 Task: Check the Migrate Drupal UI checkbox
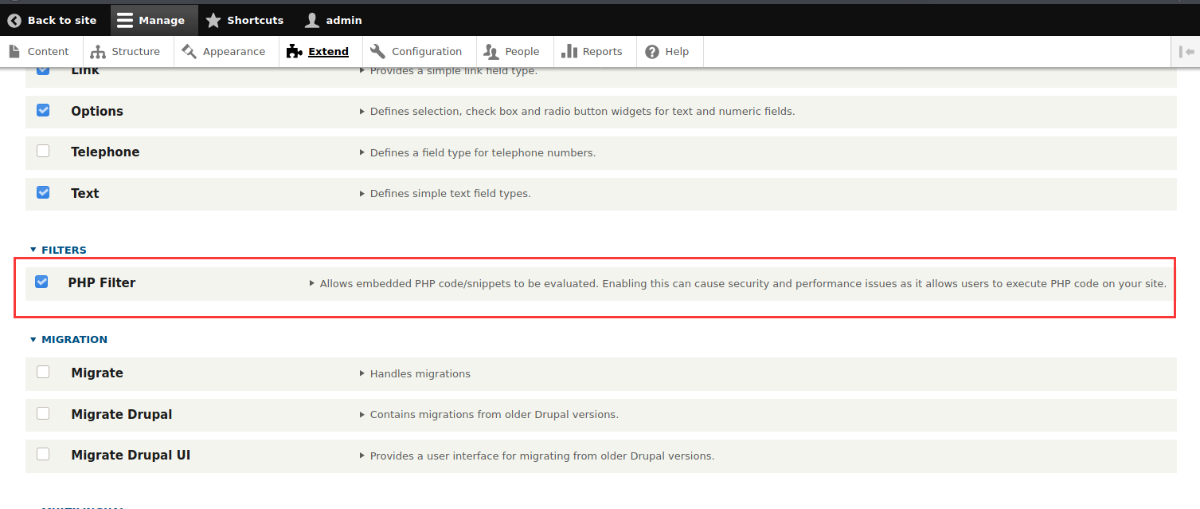[x=43, y=454]
